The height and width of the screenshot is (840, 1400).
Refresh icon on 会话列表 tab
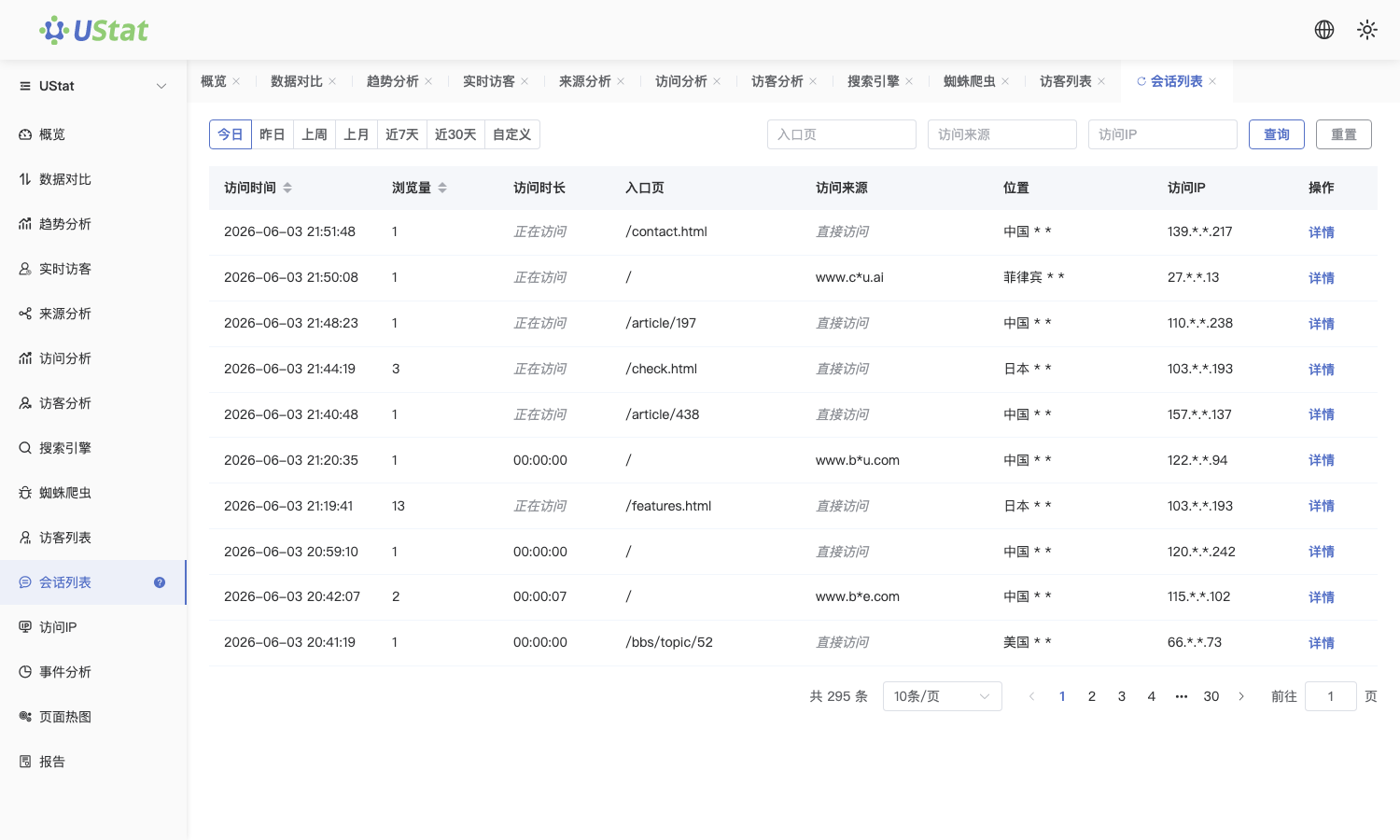[1141, 81]
